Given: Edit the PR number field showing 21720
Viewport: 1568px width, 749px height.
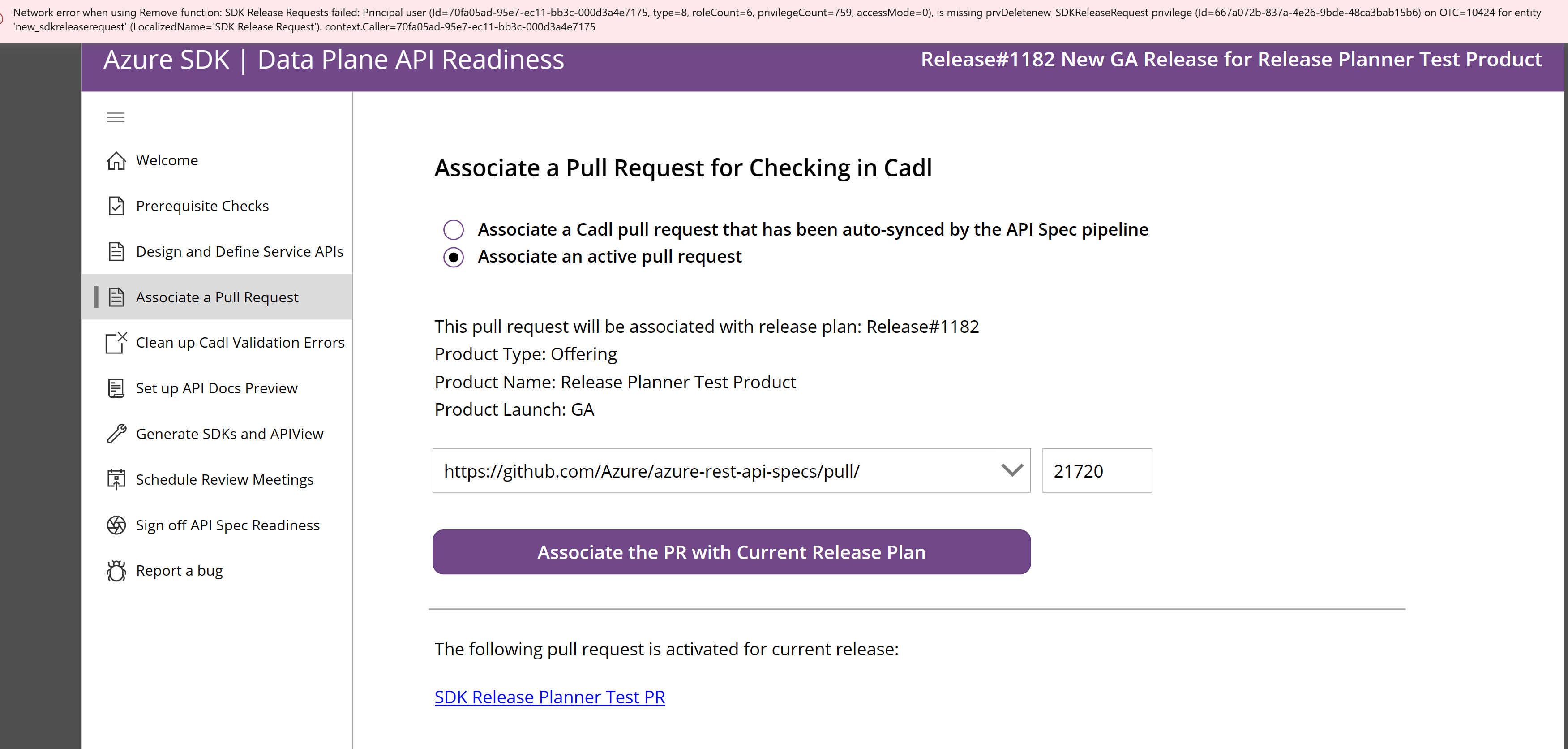Looking at the screenshot, I should (1096, 470).
